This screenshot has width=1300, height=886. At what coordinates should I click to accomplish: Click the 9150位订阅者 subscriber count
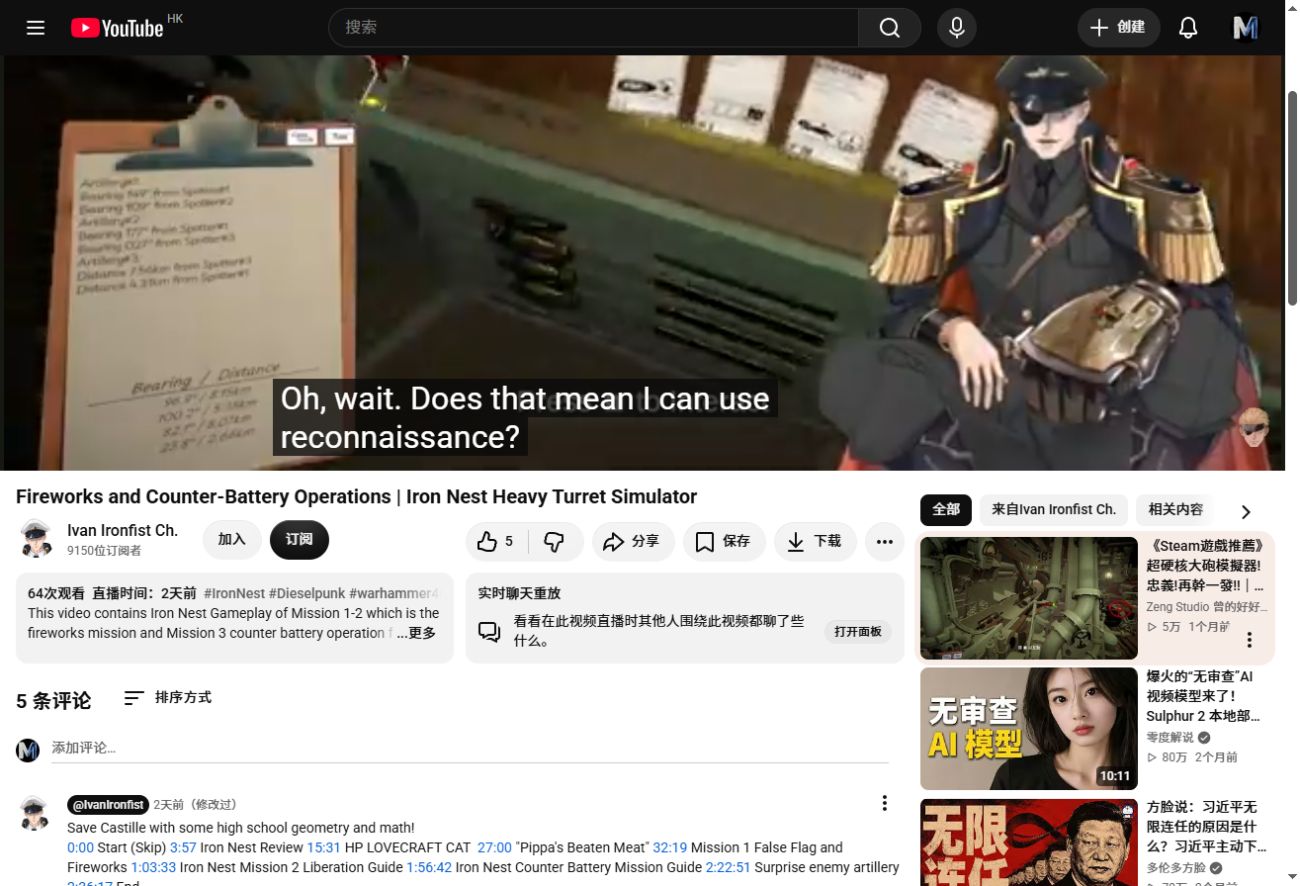(x=104, y=551)
